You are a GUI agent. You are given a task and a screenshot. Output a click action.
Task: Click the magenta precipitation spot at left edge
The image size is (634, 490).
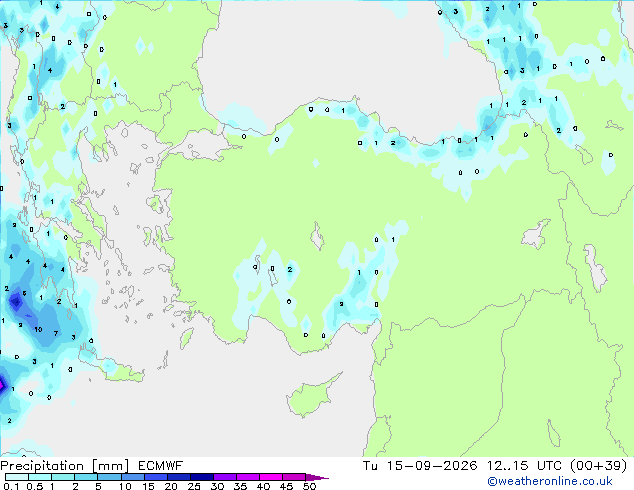(x=2, y=385)
